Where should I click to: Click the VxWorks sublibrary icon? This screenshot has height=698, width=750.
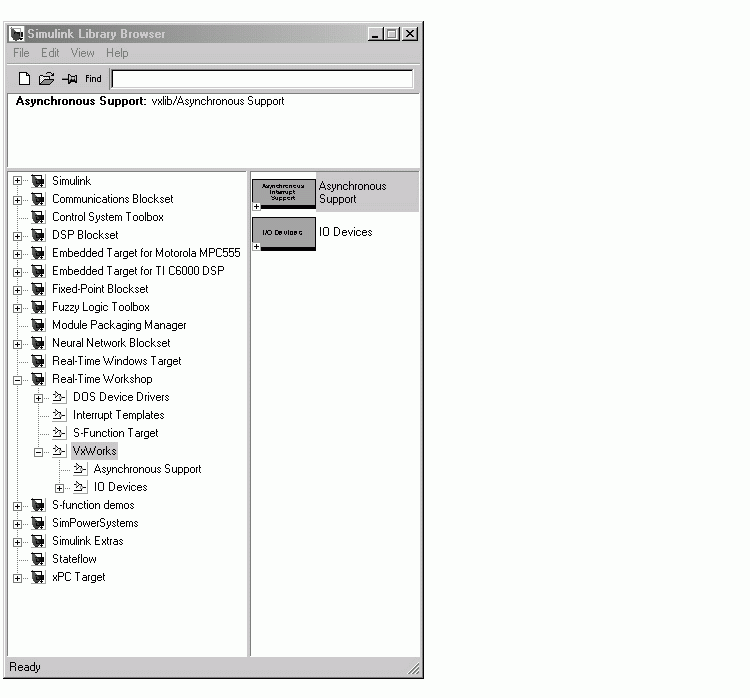tap(59, 451)
